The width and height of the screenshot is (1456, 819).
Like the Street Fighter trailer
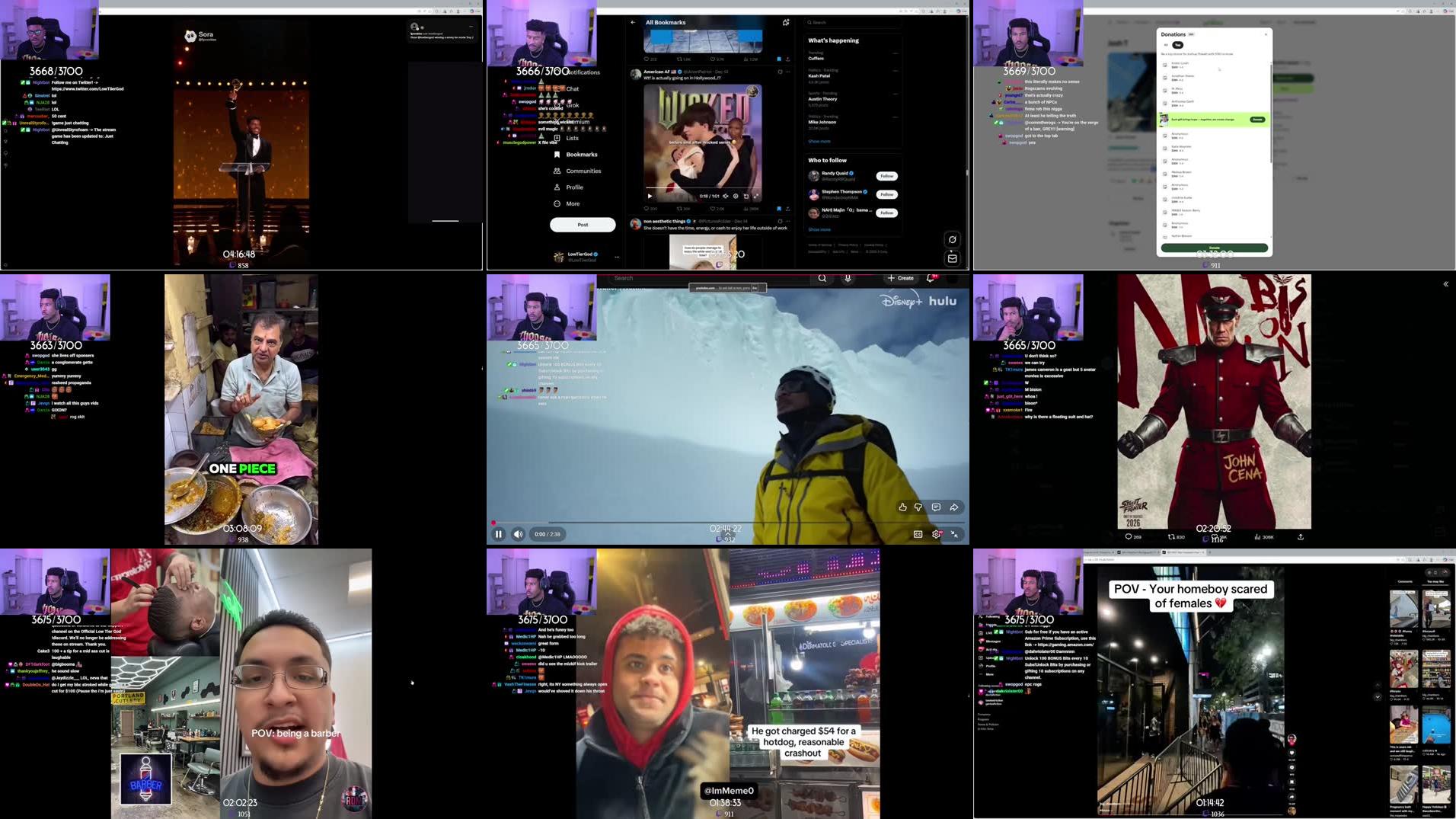(x=1214, y=536)
